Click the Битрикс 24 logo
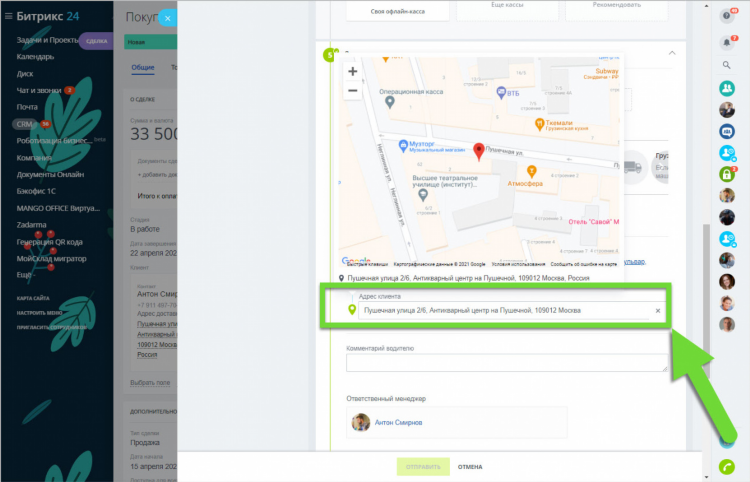The width and height of the screenshot is (750, 482). [47, 16]
